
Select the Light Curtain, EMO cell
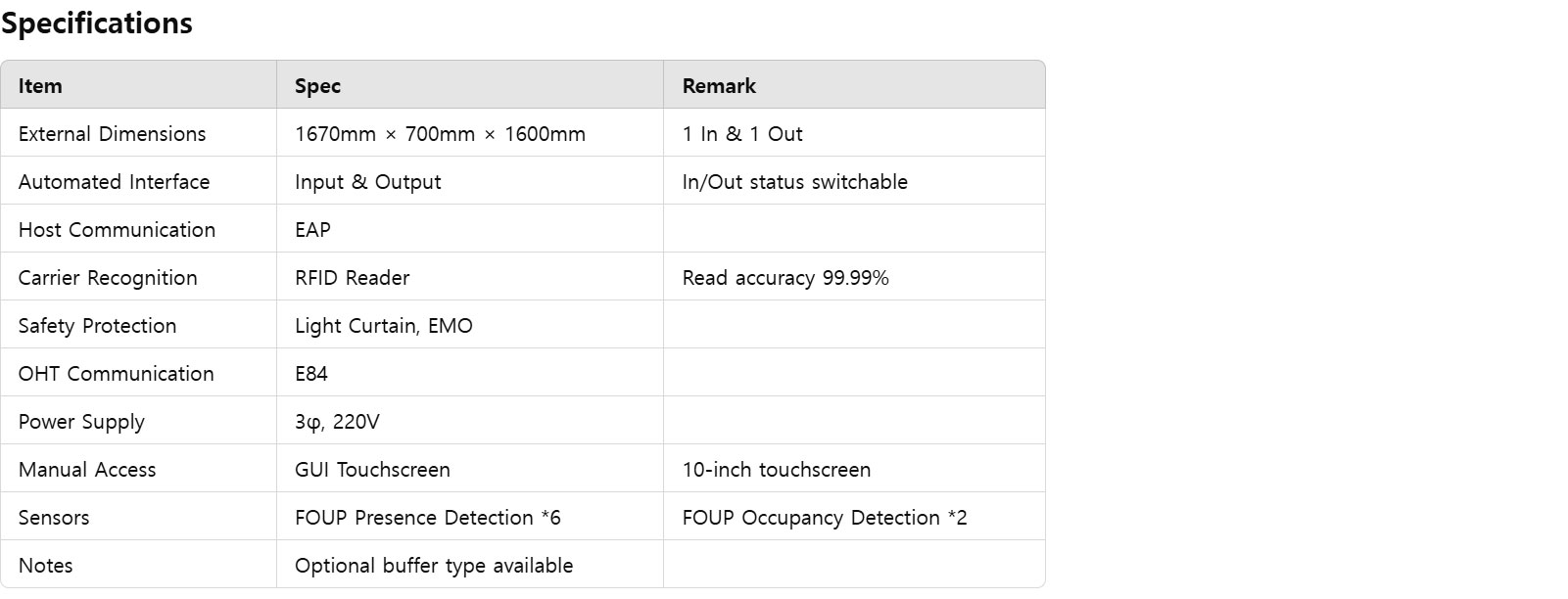pyautogui.click(x=470, y=325)
